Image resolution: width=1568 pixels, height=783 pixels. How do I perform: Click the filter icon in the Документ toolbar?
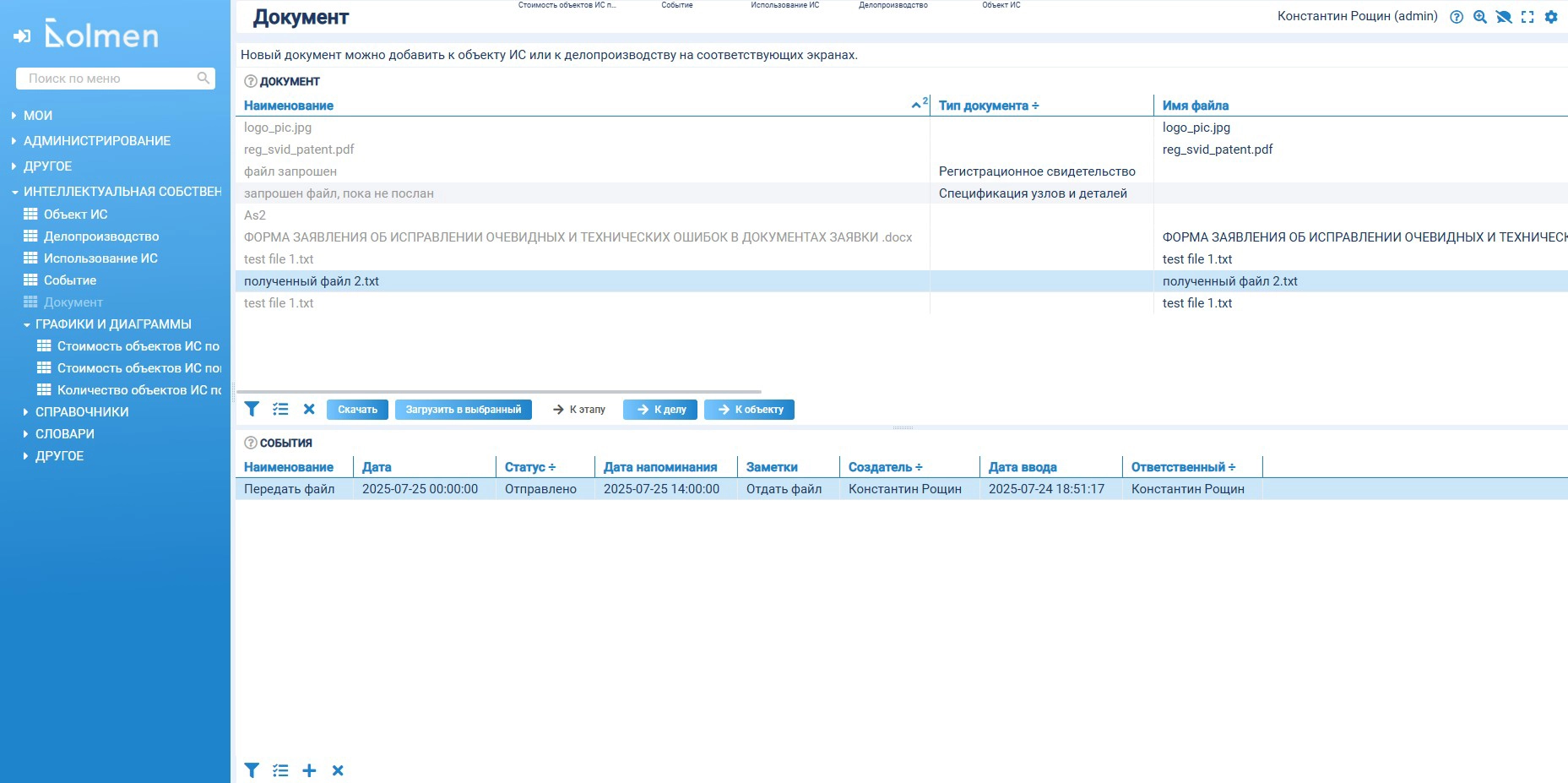(x=252, y=410)
